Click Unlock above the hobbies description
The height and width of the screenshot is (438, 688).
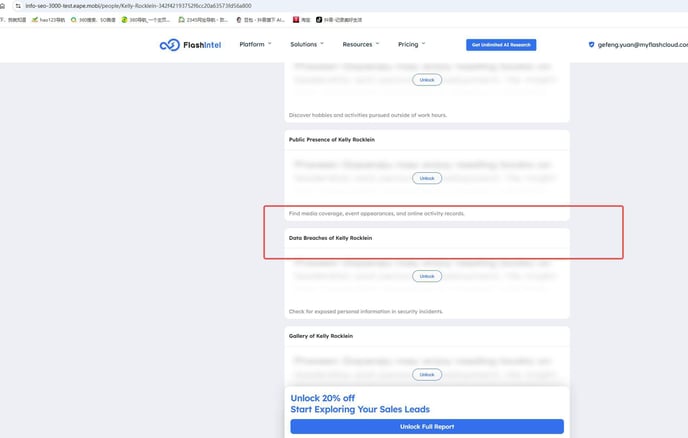tap(427, 80)
